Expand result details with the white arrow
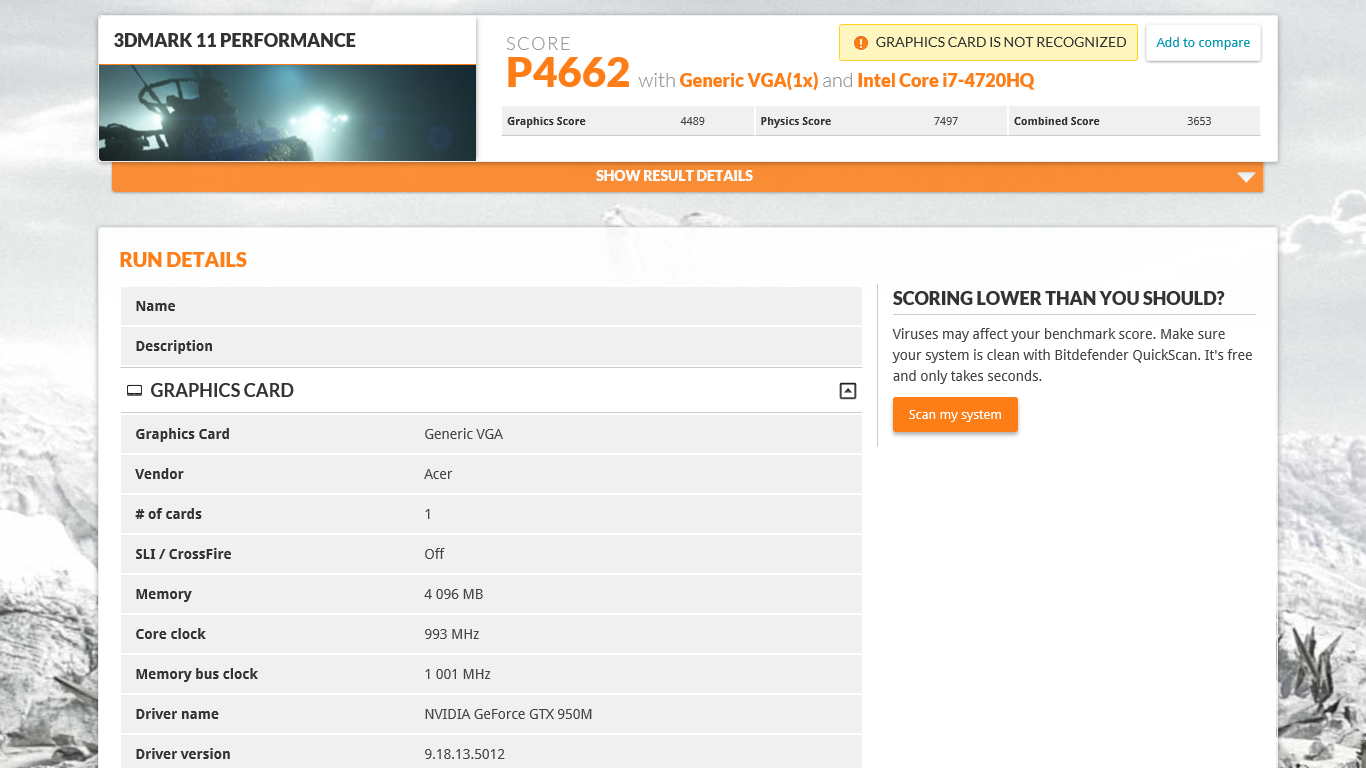This screenshot has width=1366, height=768. pyautogui.click(x=1246, y=177)
